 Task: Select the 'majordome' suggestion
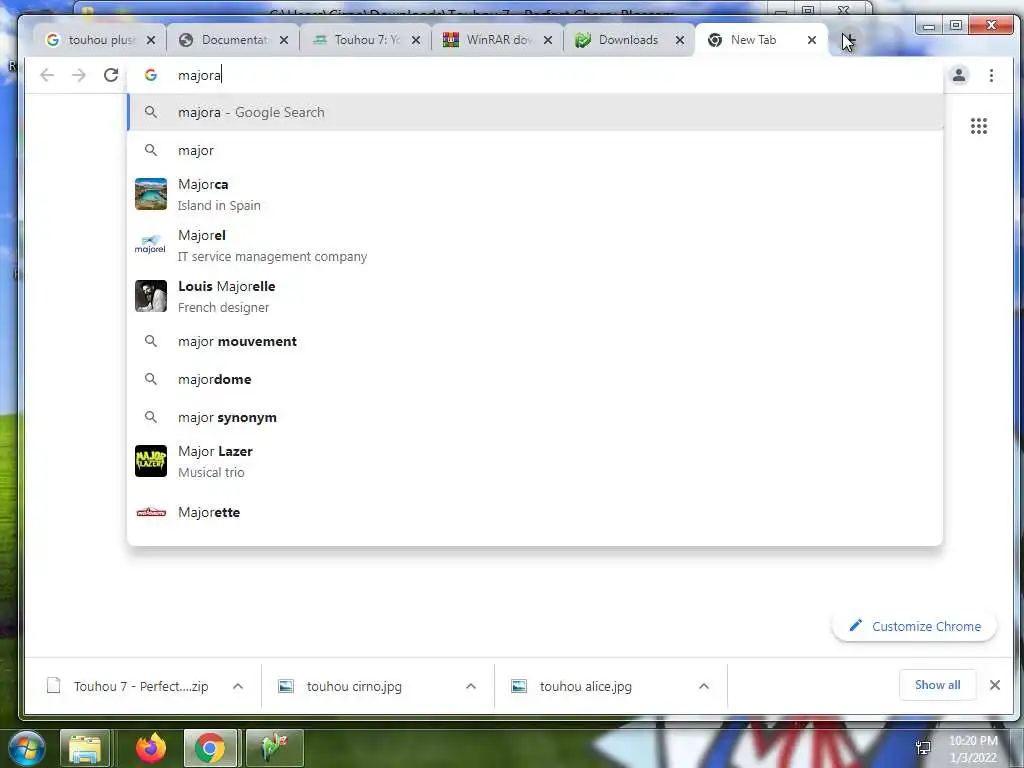(x=536, y=379)
